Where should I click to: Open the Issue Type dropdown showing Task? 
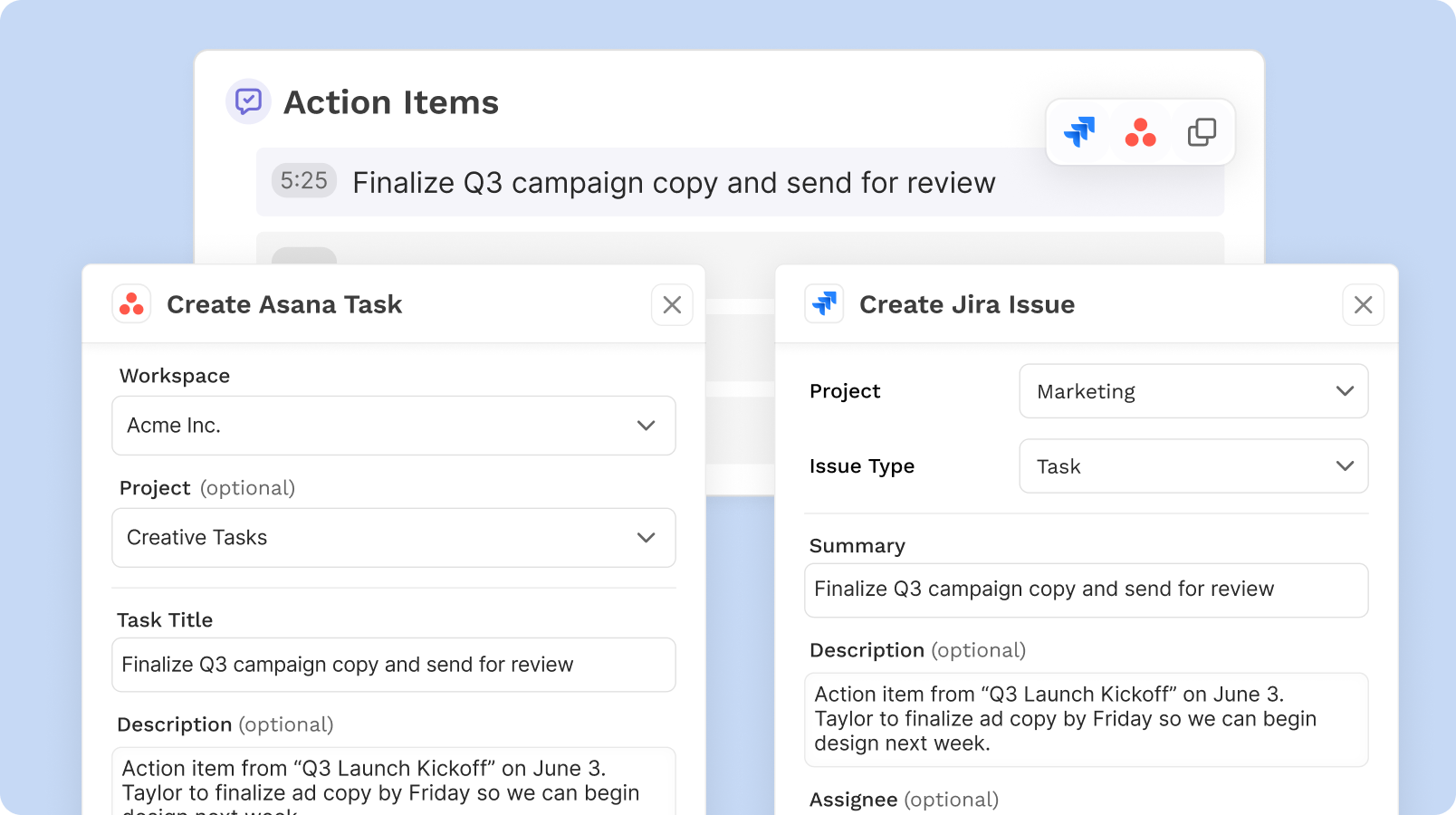coord(1193,466)
